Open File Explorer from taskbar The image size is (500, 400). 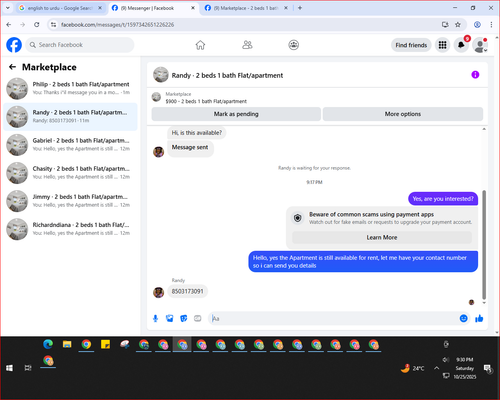[67, 344]
